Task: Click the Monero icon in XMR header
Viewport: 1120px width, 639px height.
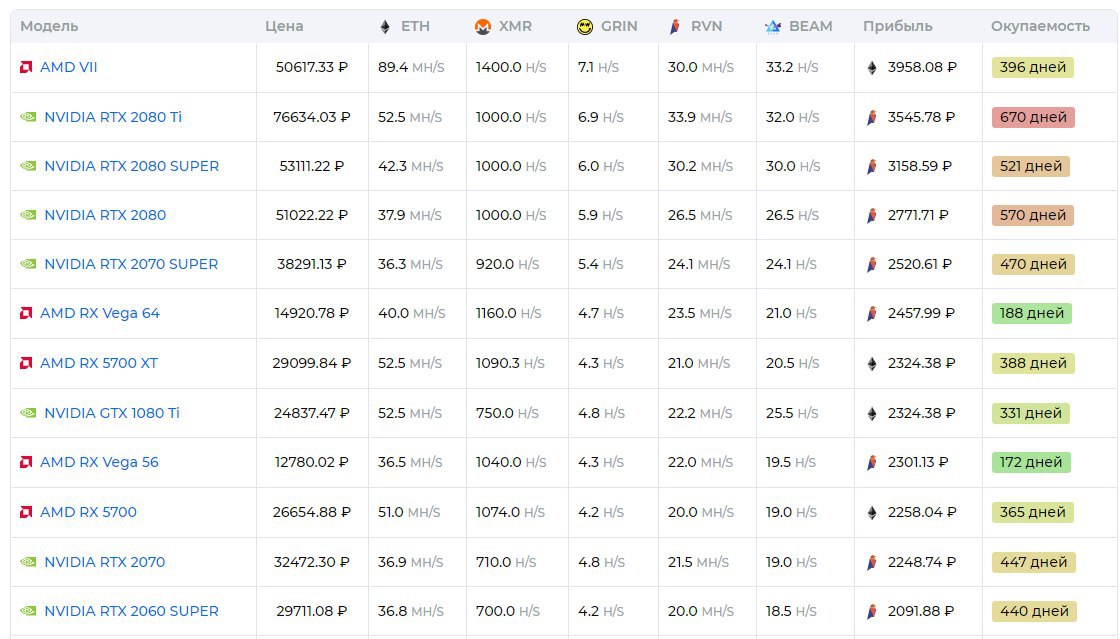Action: point(483,27)
